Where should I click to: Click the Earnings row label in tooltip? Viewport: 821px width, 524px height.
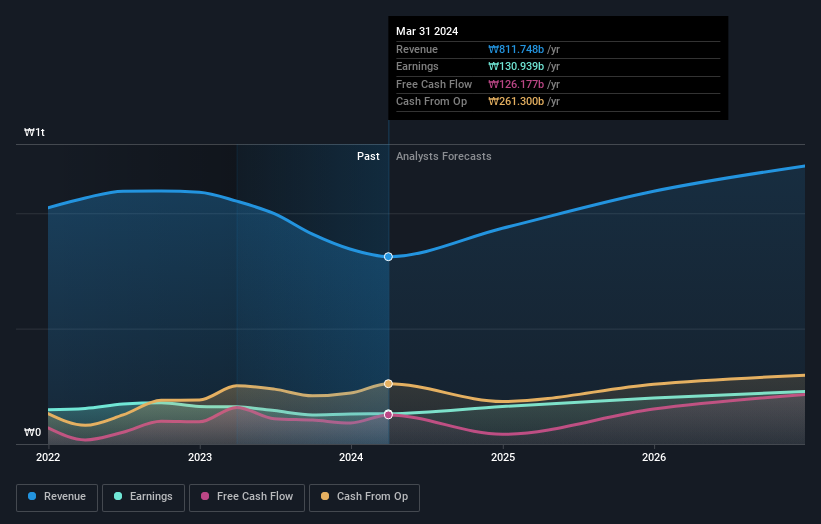coord(417,66)
